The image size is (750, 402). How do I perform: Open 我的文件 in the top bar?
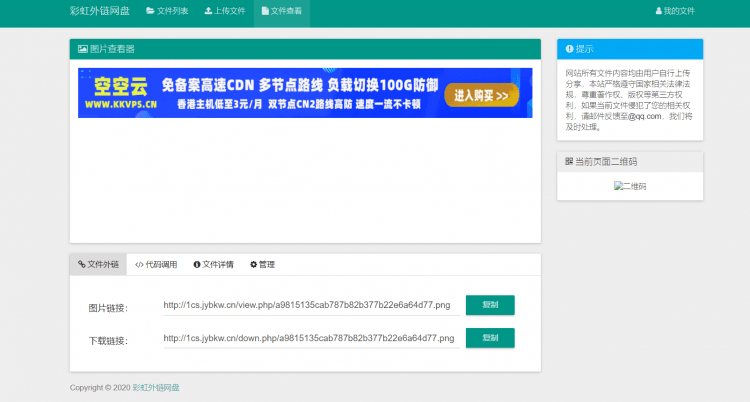675,11
